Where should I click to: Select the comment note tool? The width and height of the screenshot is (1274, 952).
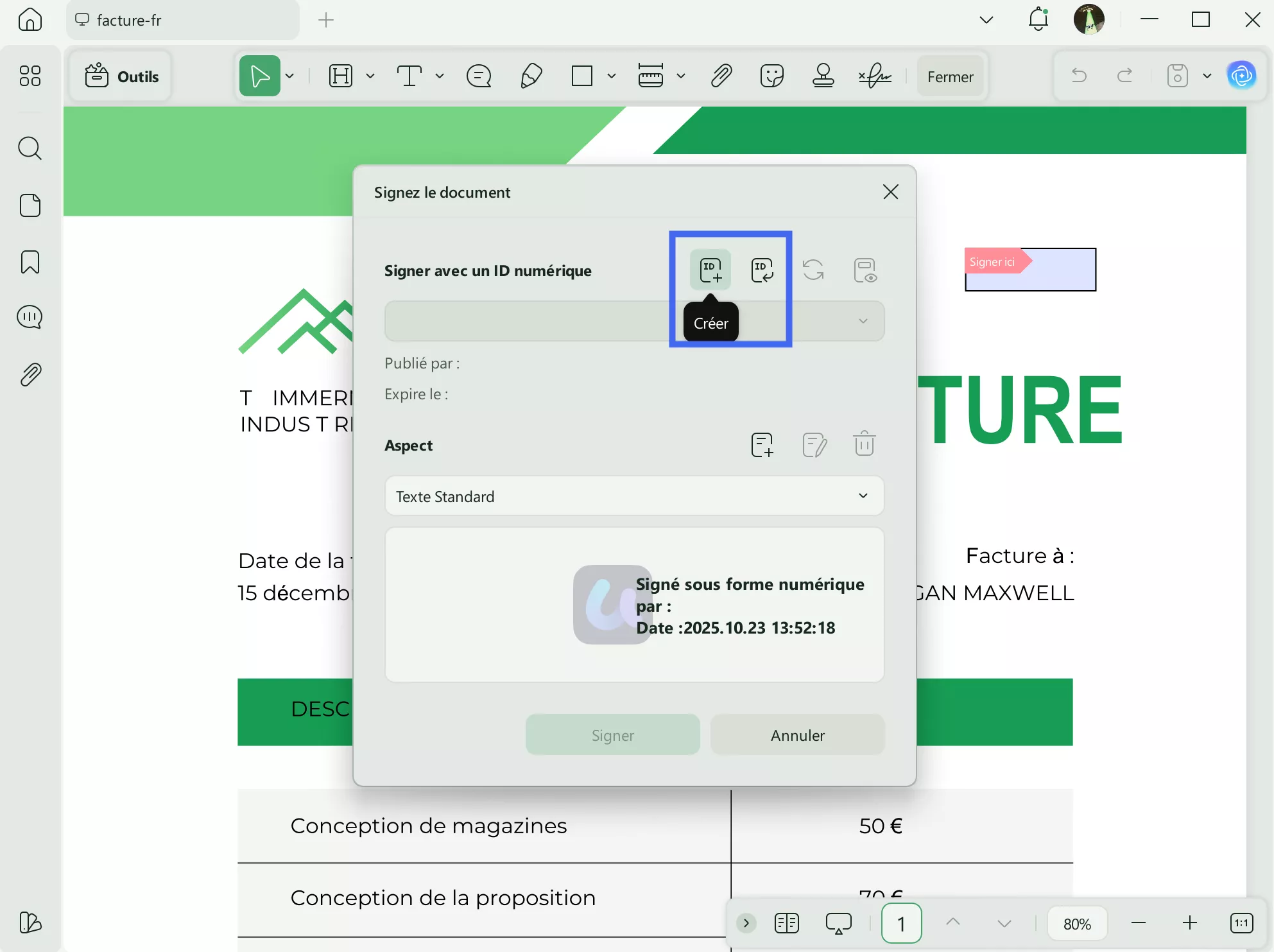(479, 76)
